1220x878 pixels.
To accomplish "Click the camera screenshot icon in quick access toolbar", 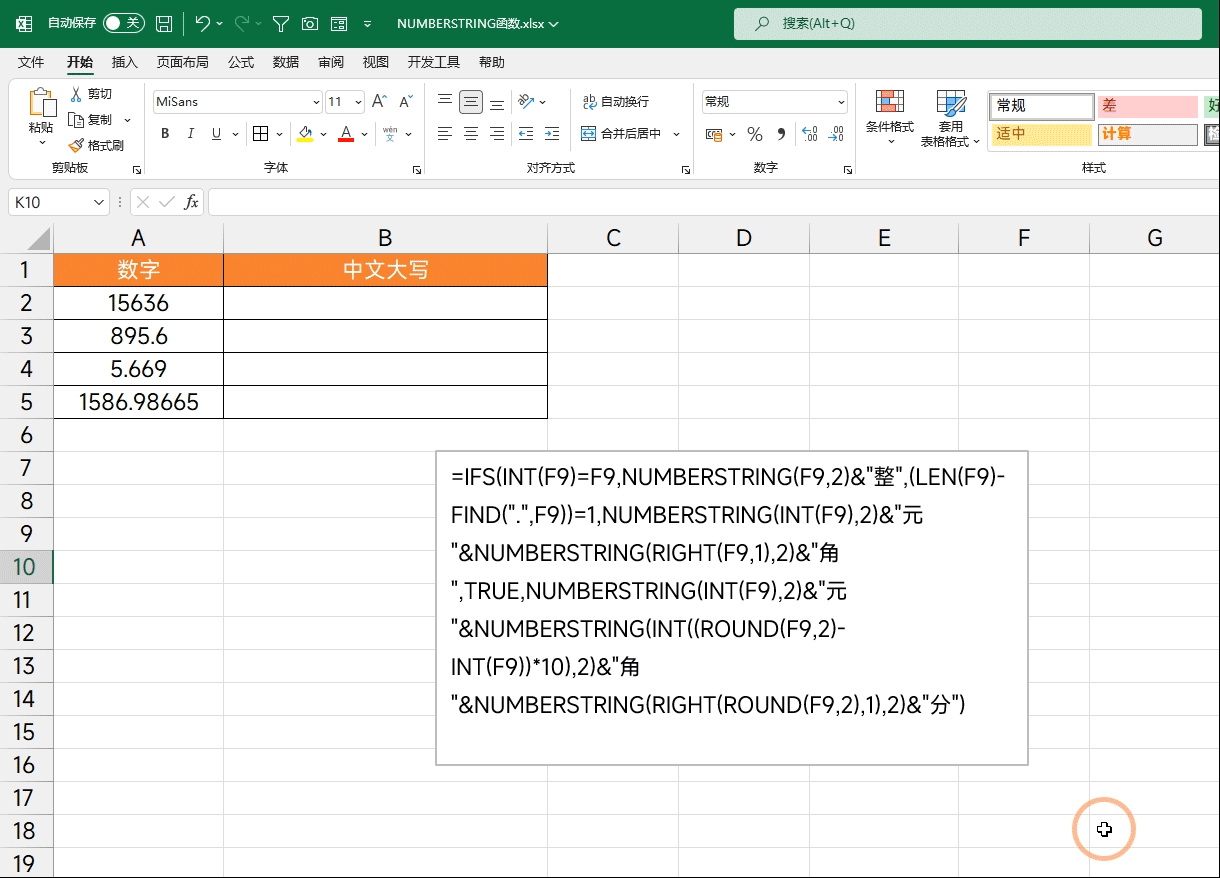I will [310, 23].
